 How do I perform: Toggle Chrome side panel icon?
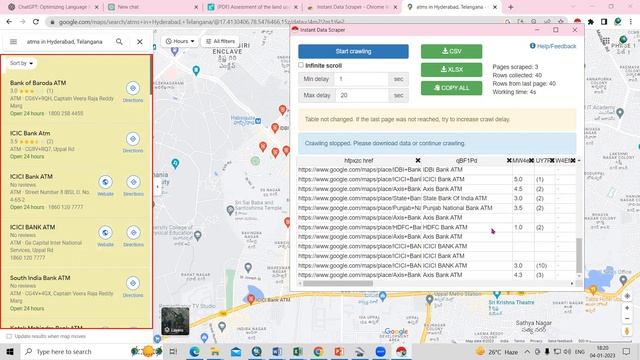click(x=604, y=22)
